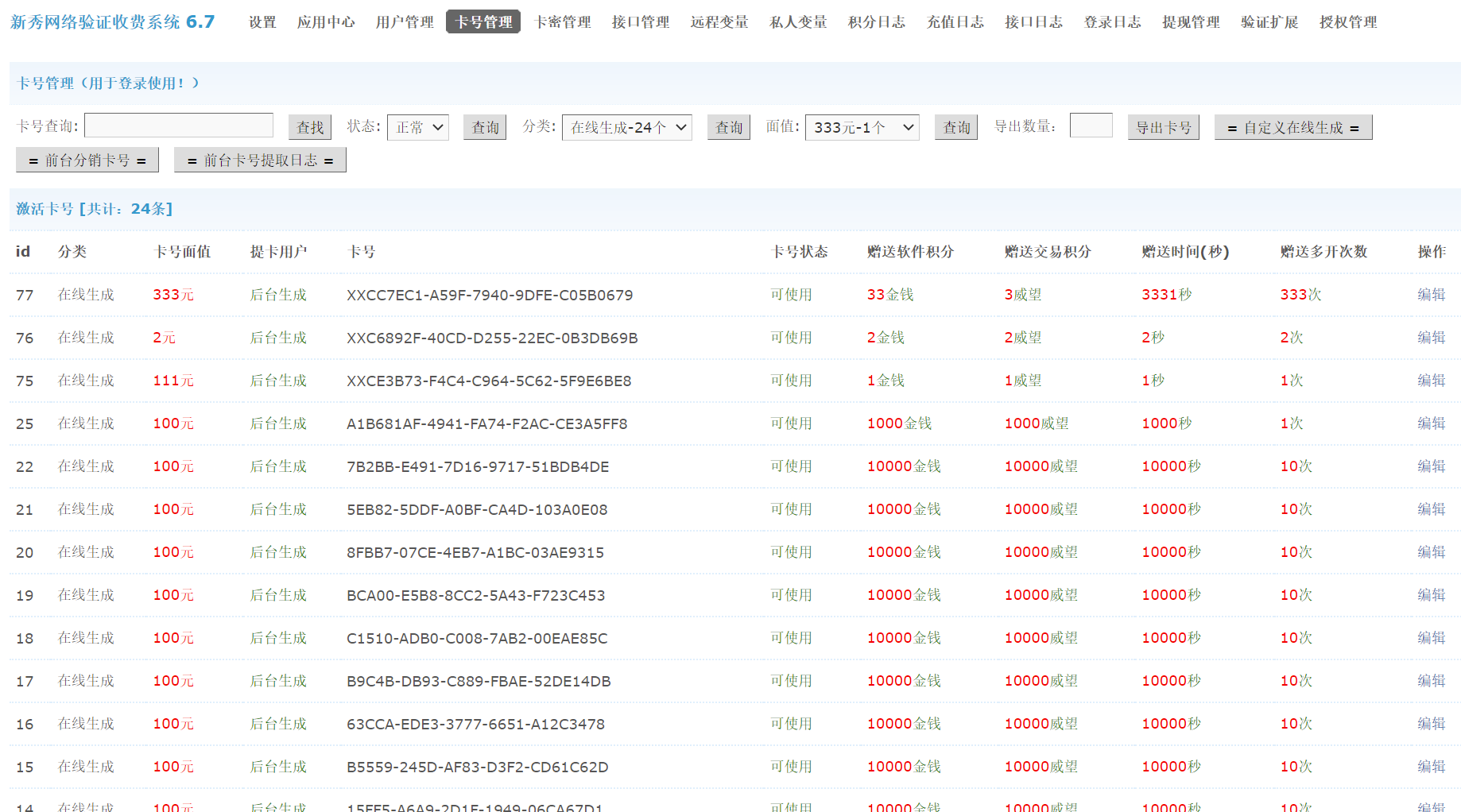
Task: Edit card row with id 22
Action: [1431, 466]
